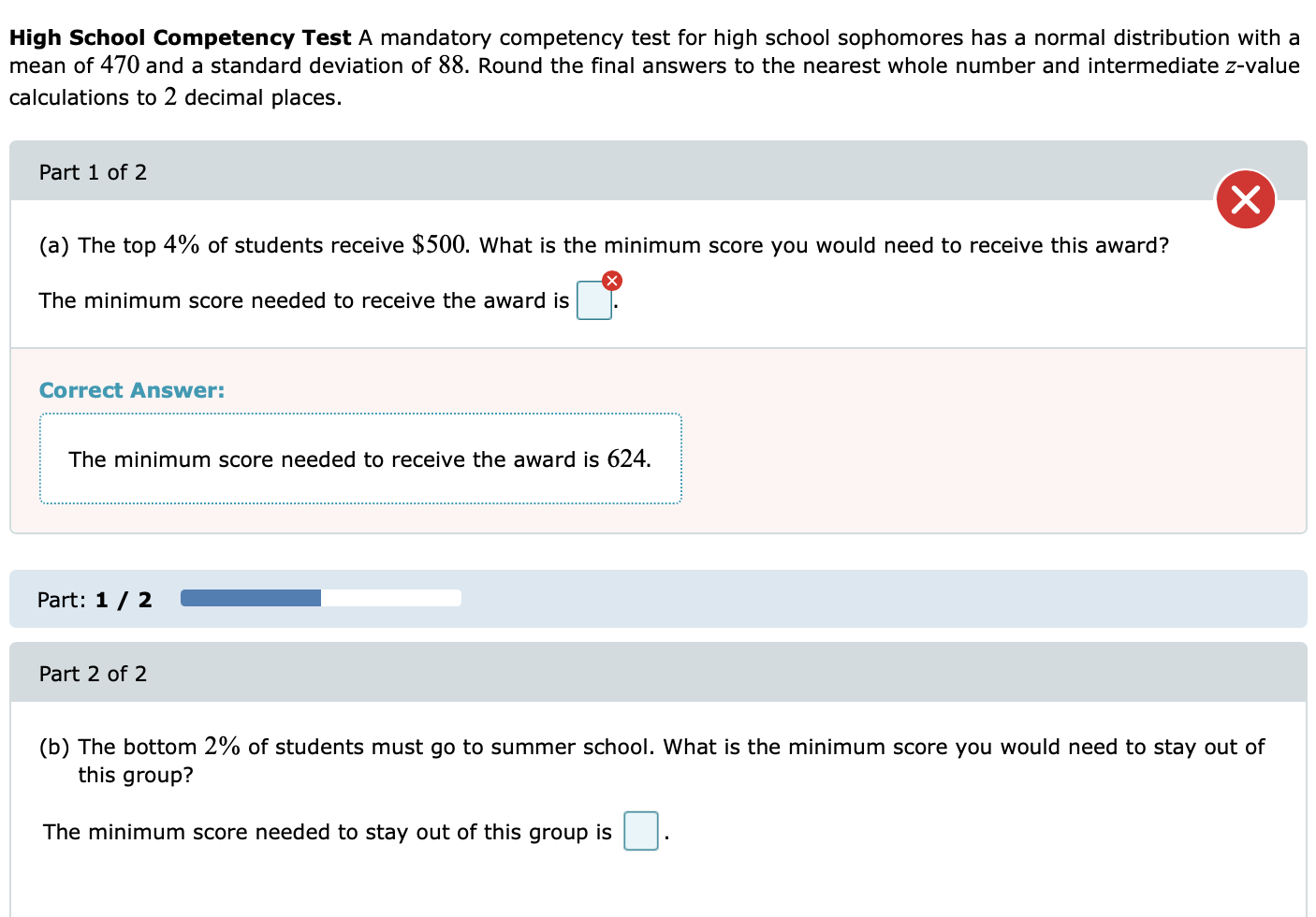Click the unfilled segment of the progress bar
Image resolution: width=1316 pixels, height=917 pixels.
[393, 597]
